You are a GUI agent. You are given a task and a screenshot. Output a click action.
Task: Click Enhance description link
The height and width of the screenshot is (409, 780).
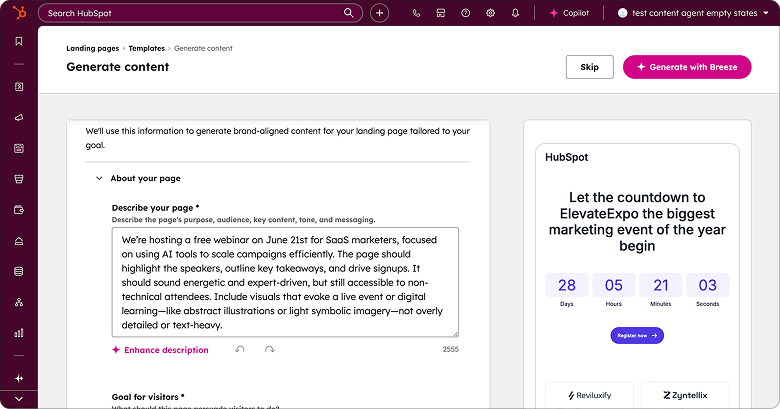[x=160, y=350]
